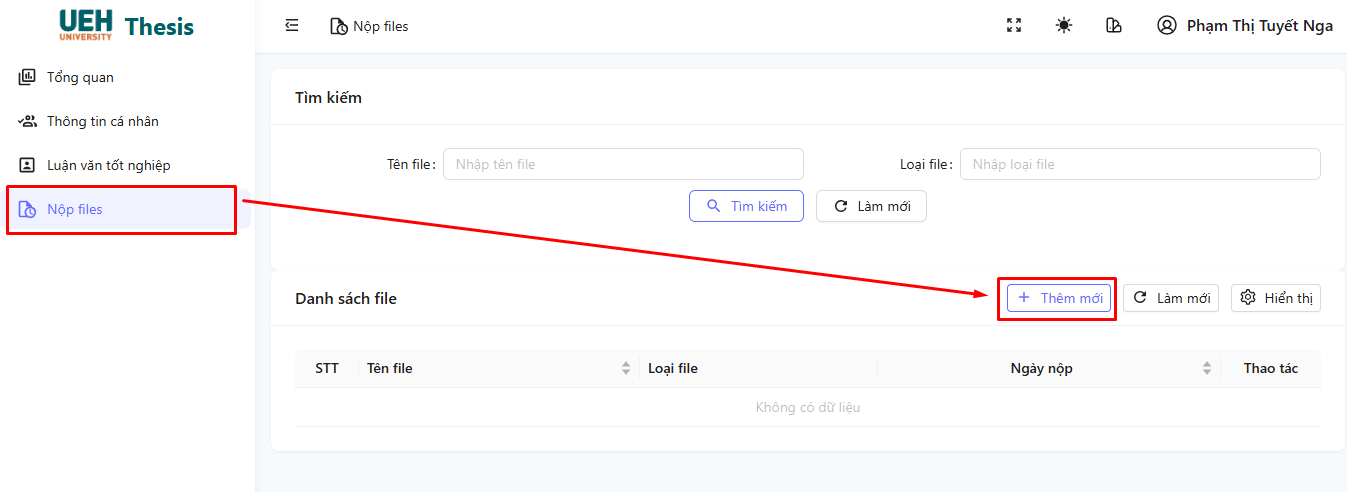Open the Luận văn tốt nghiệp section
The width and height of the screenshot is (1347, 492).
tap(108, 165)
